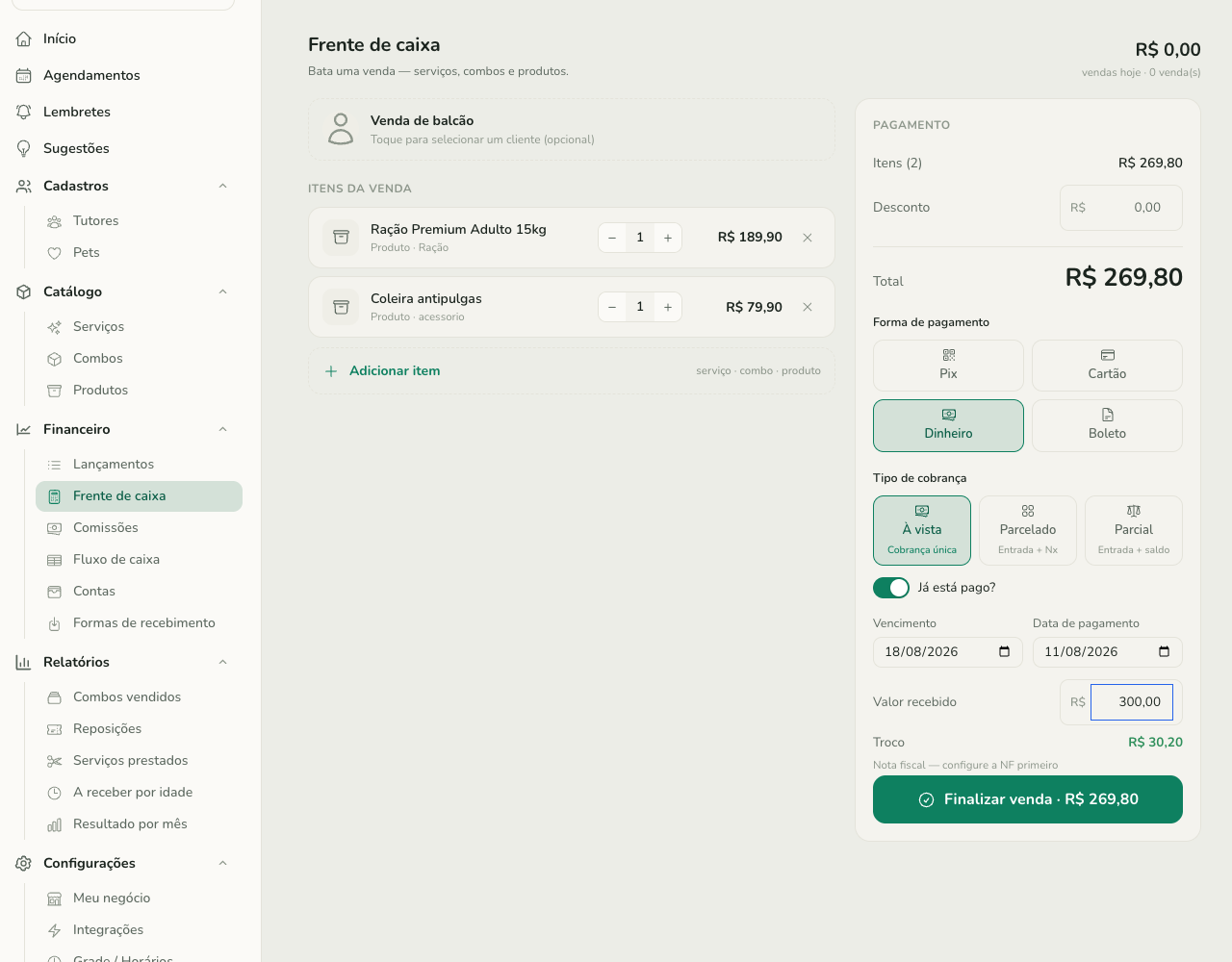1232x962 pixels.
Task: Collapse the Relatórios section
Action: pyautogui.click(x=222, y=662)
